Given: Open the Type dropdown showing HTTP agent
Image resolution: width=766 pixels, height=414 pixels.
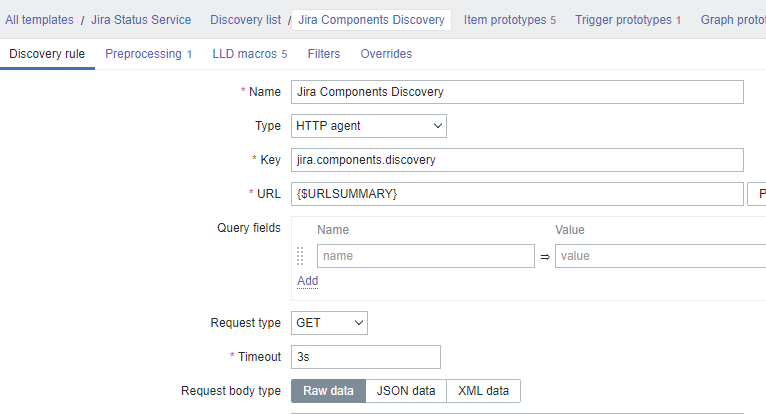Looking at the screenshot, I should [x=369, y=126].
